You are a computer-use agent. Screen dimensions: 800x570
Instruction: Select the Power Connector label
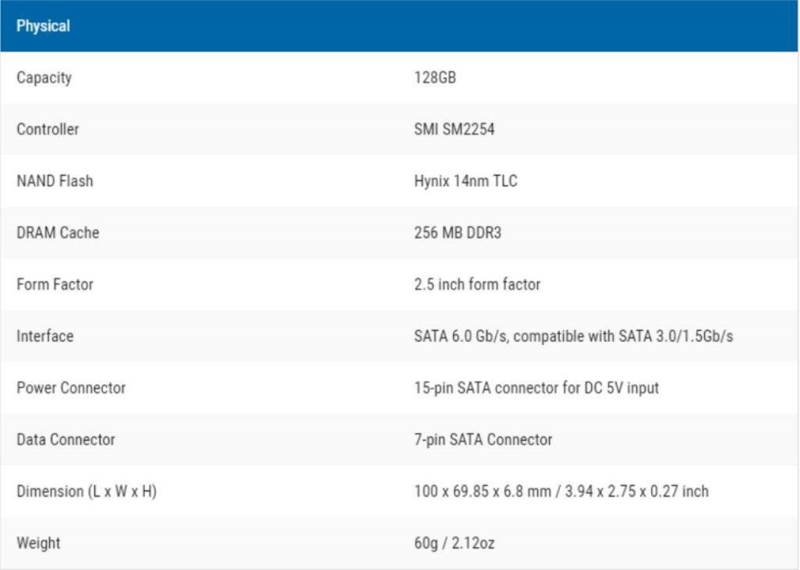71,388
